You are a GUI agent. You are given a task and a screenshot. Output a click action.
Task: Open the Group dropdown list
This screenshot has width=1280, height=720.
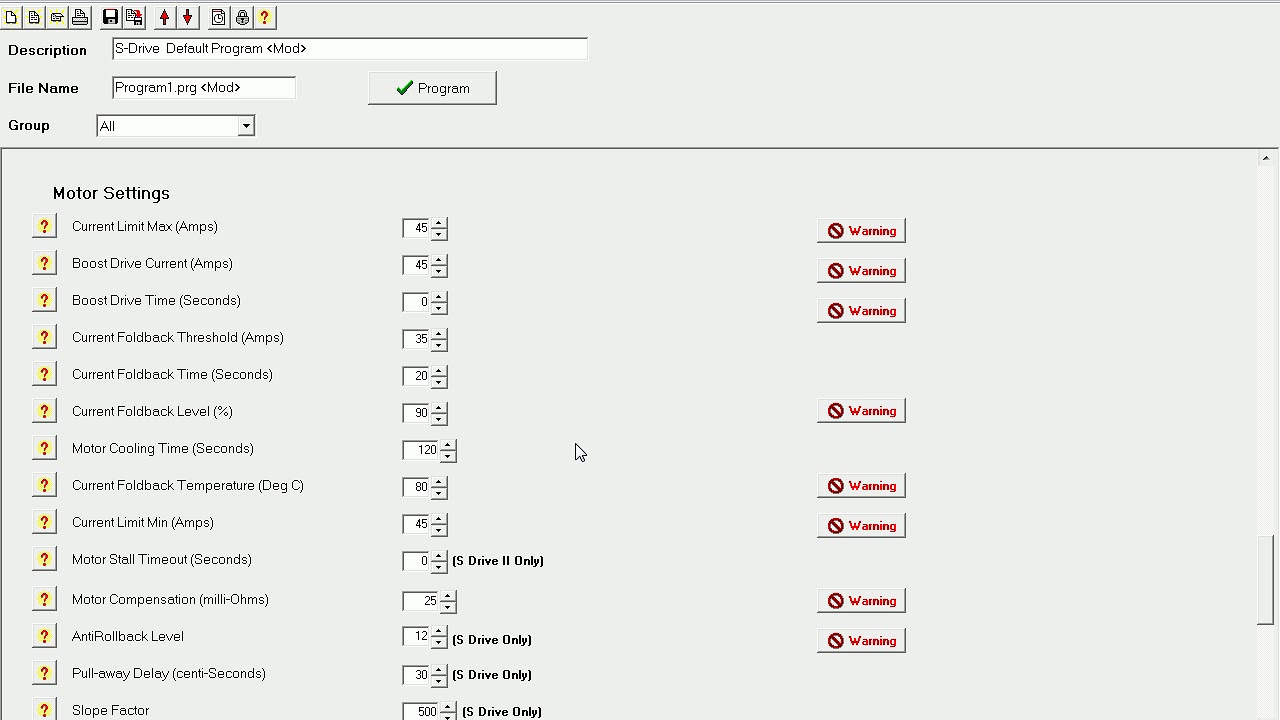click(x=246, y=126)
